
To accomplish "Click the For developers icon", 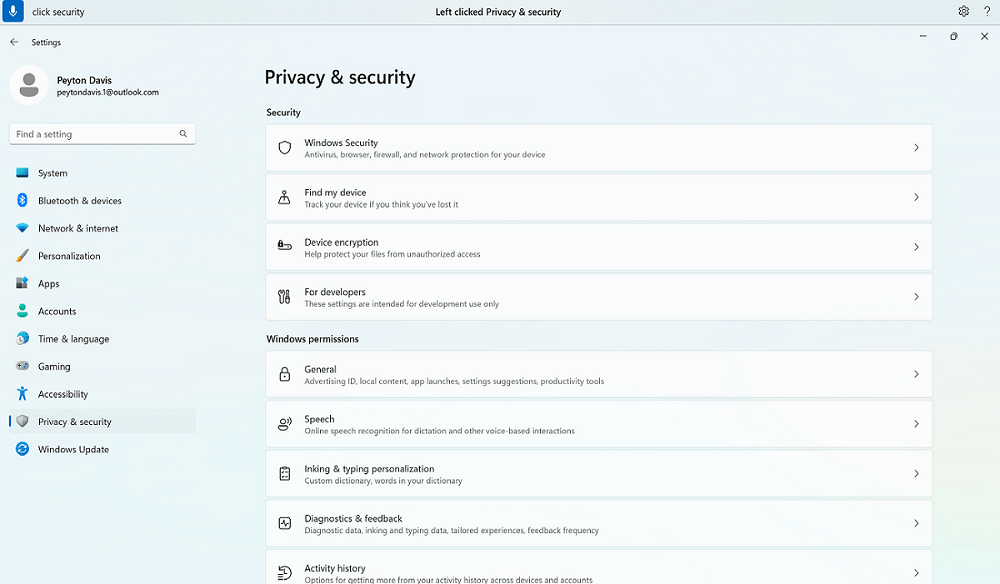I will 285,296.
